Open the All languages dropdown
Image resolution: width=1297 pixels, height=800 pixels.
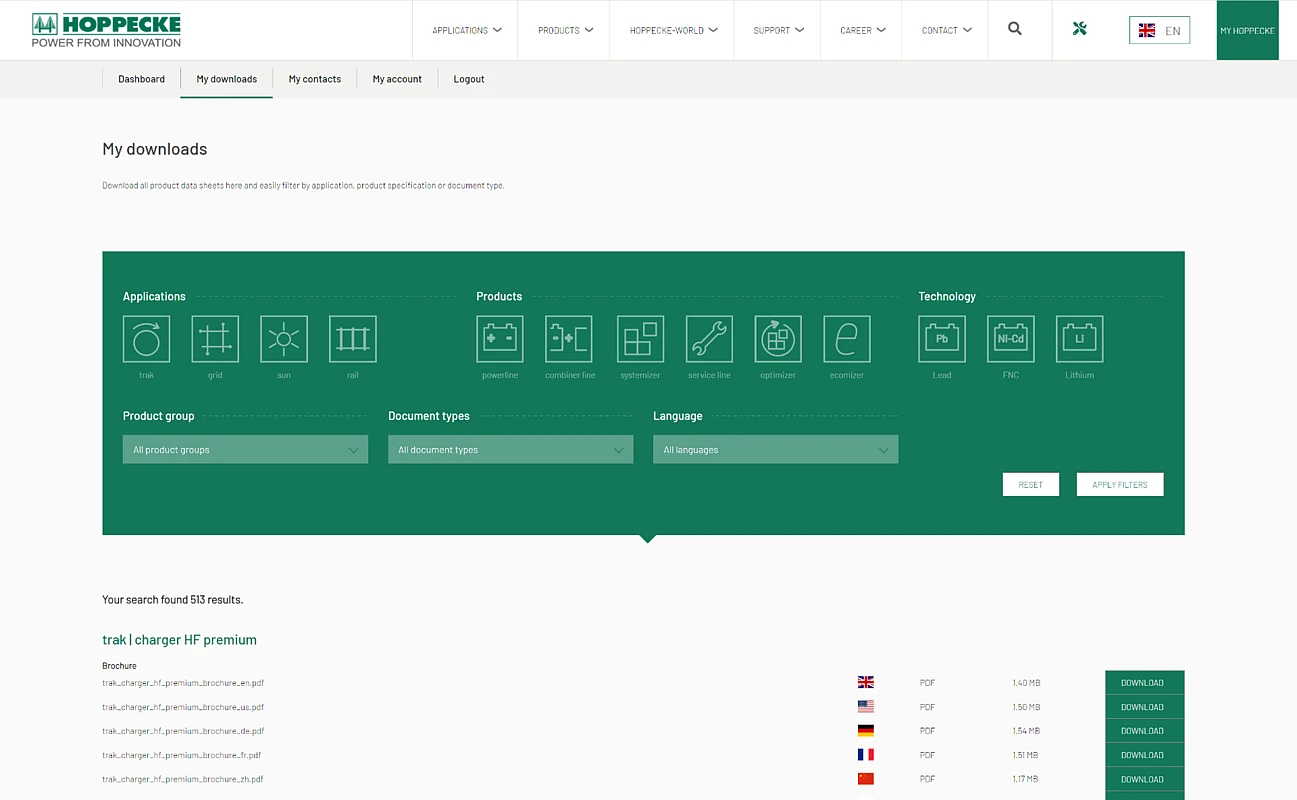point(775,450)
